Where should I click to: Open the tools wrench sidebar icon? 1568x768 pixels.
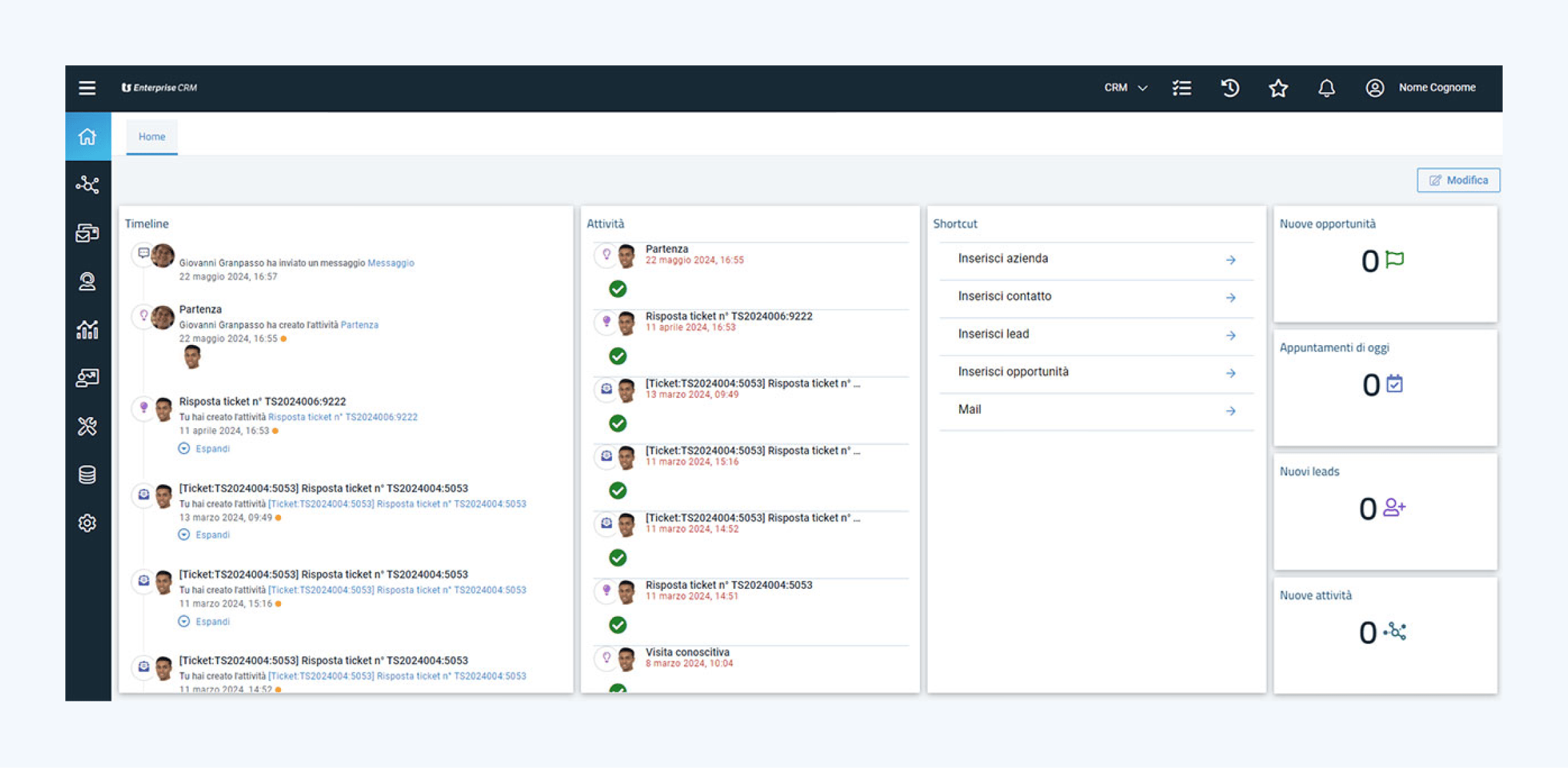click(88, 426)
